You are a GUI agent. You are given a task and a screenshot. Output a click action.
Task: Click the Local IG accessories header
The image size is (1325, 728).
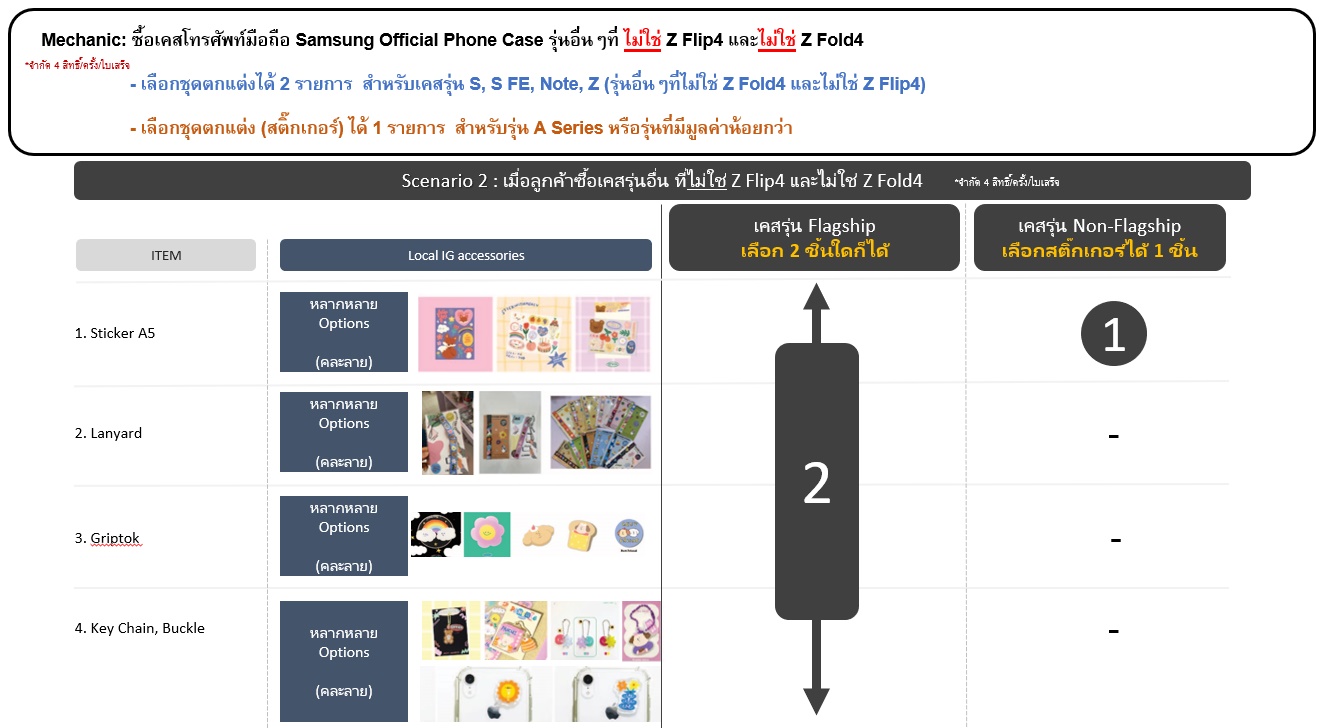click(466, 255)
